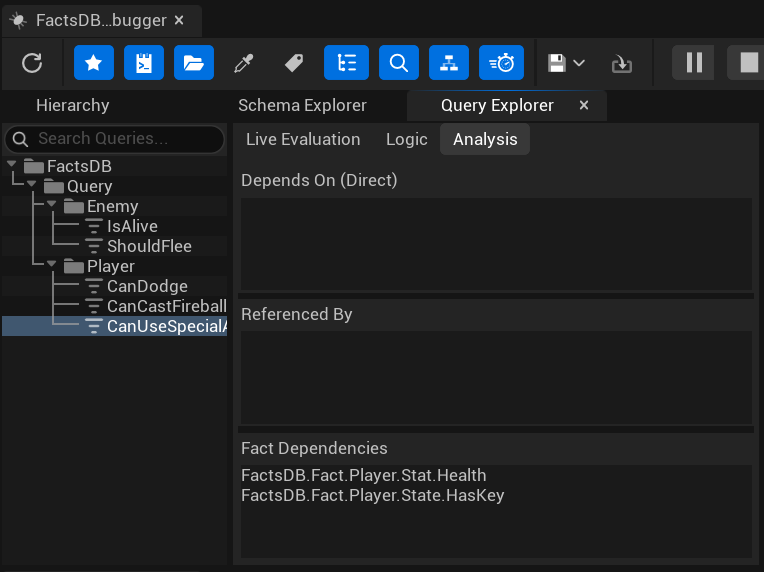Select the IsAlive query
764x572 pixels.
tap(132, 226)
